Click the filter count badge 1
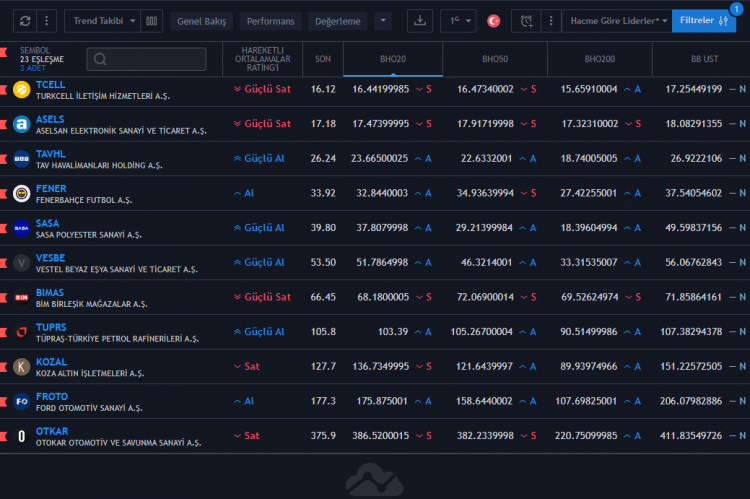 [x=736, y=9]
